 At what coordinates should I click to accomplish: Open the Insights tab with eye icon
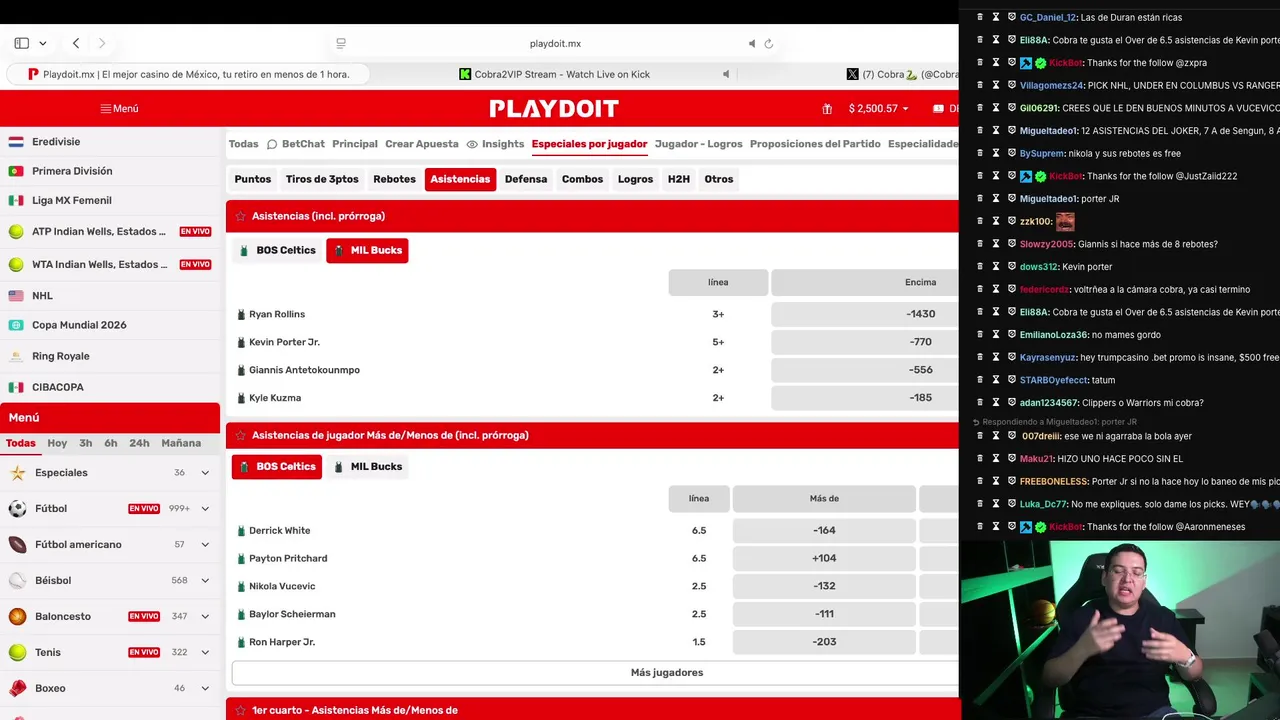[x=495, y=144]
